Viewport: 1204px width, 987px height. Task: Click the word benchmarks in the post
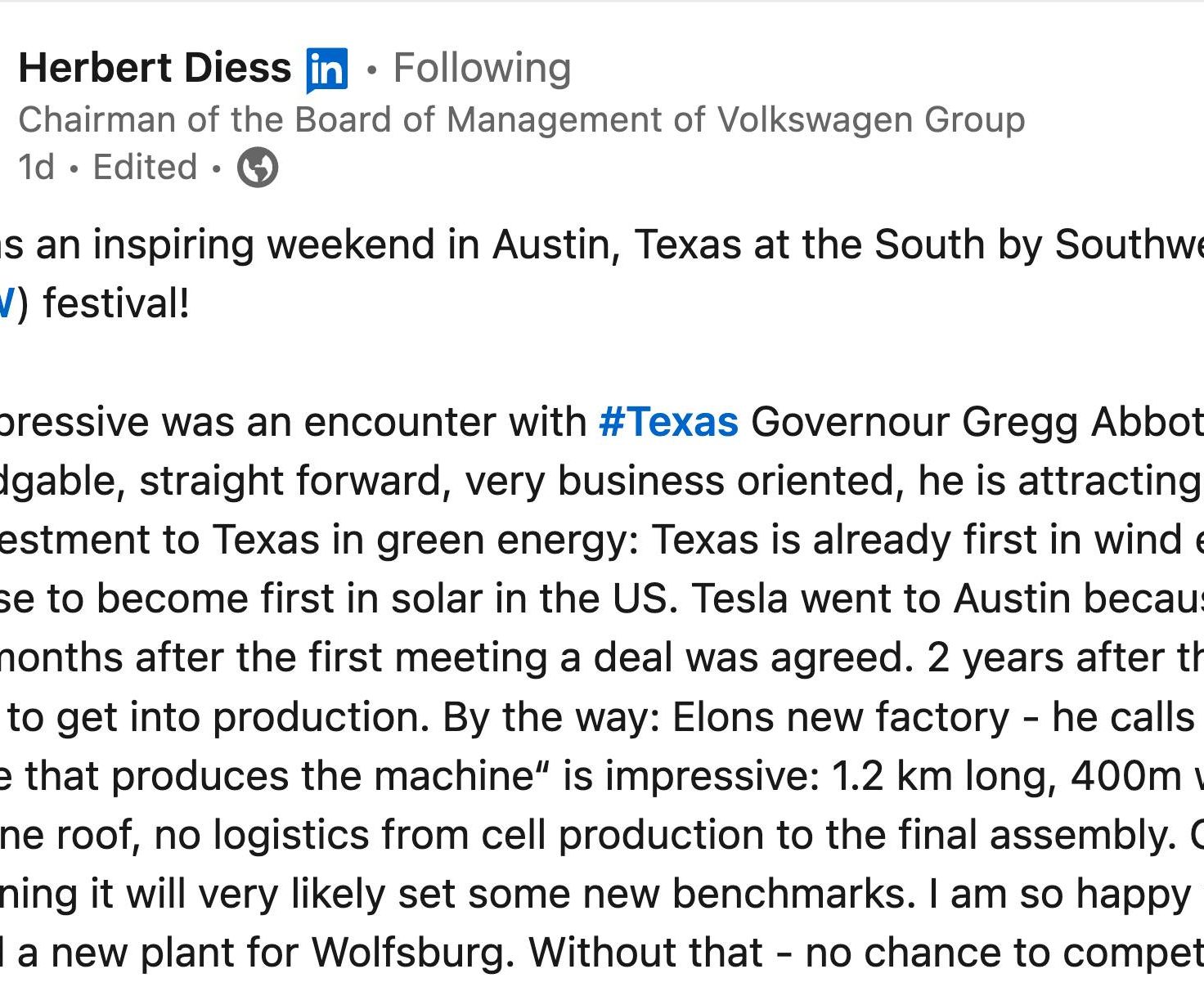[x=793, y=894]
